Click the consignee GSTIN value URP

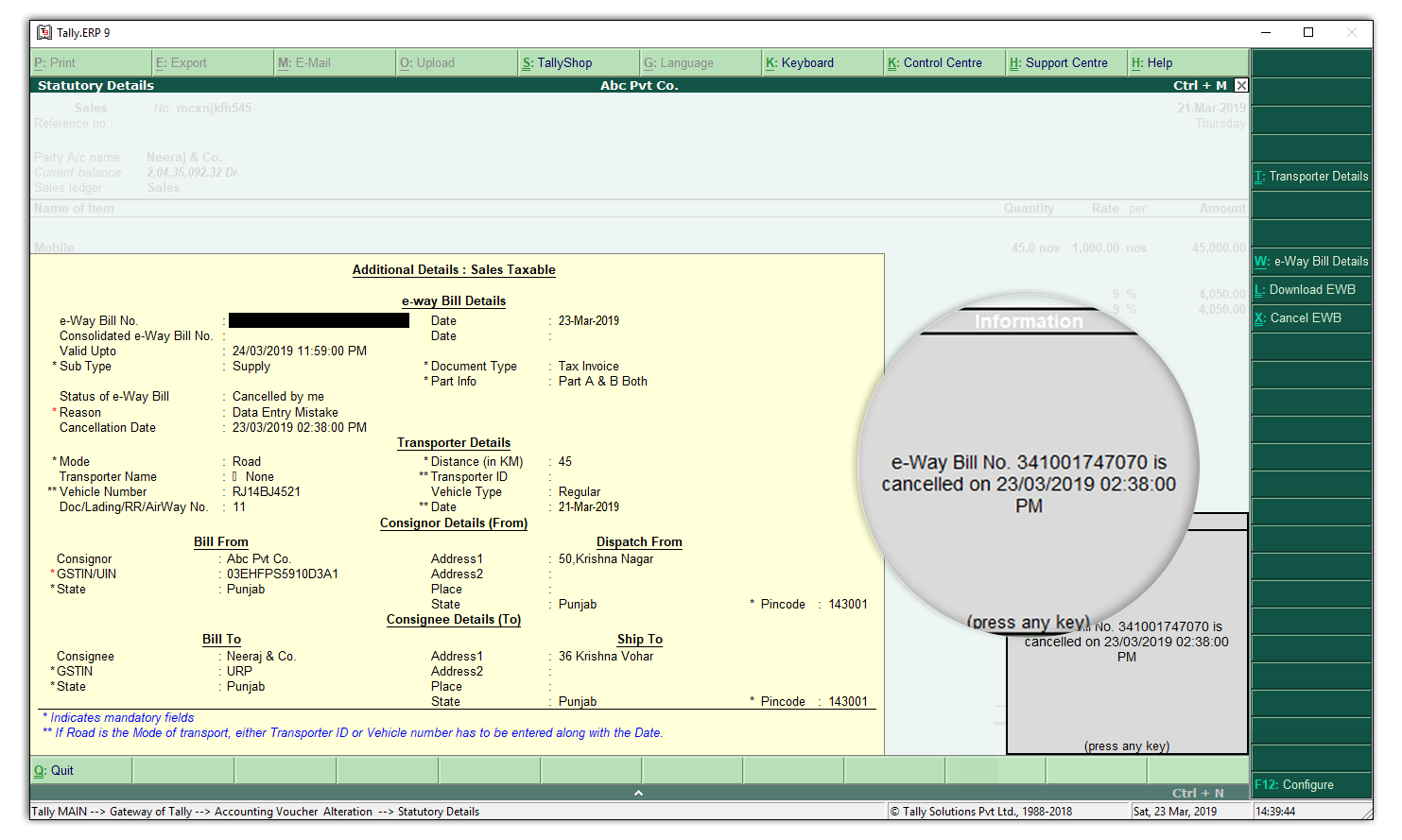tap(239, 671)
